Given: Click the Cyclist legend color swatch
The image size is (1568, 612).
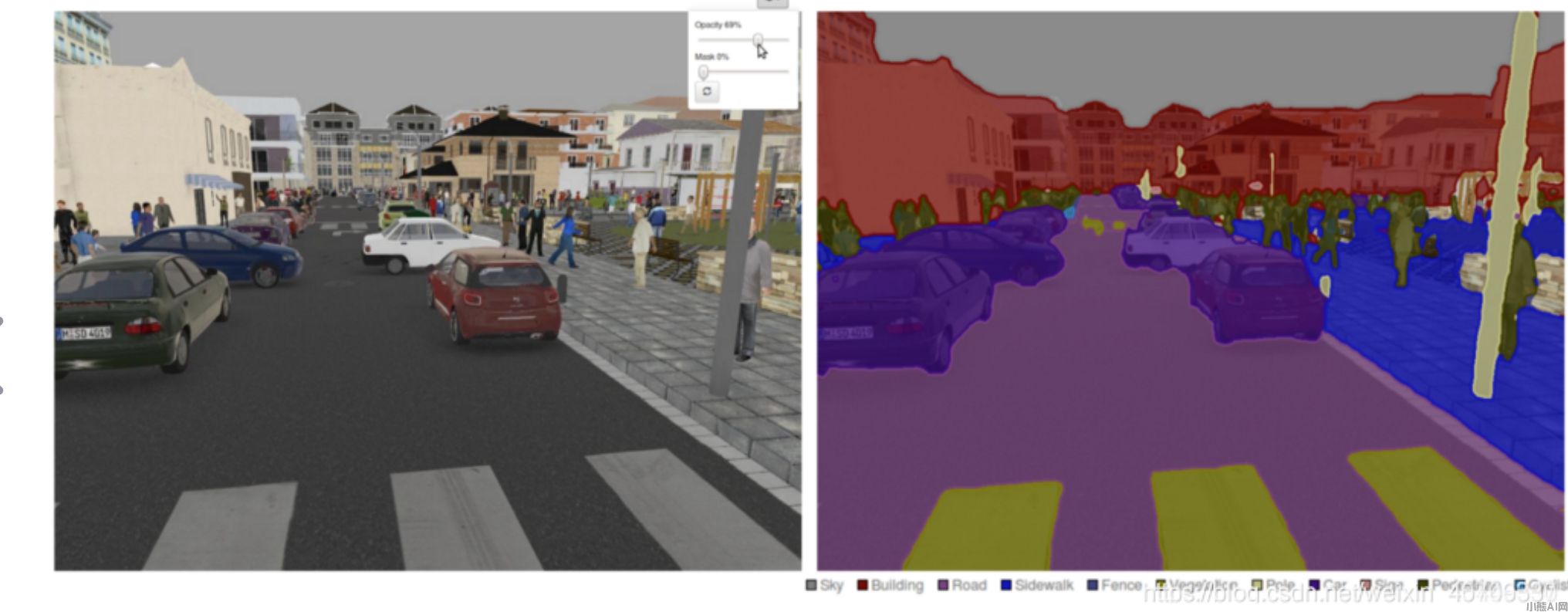Looking at the screenshot, I should click(x=1519, y=585).
